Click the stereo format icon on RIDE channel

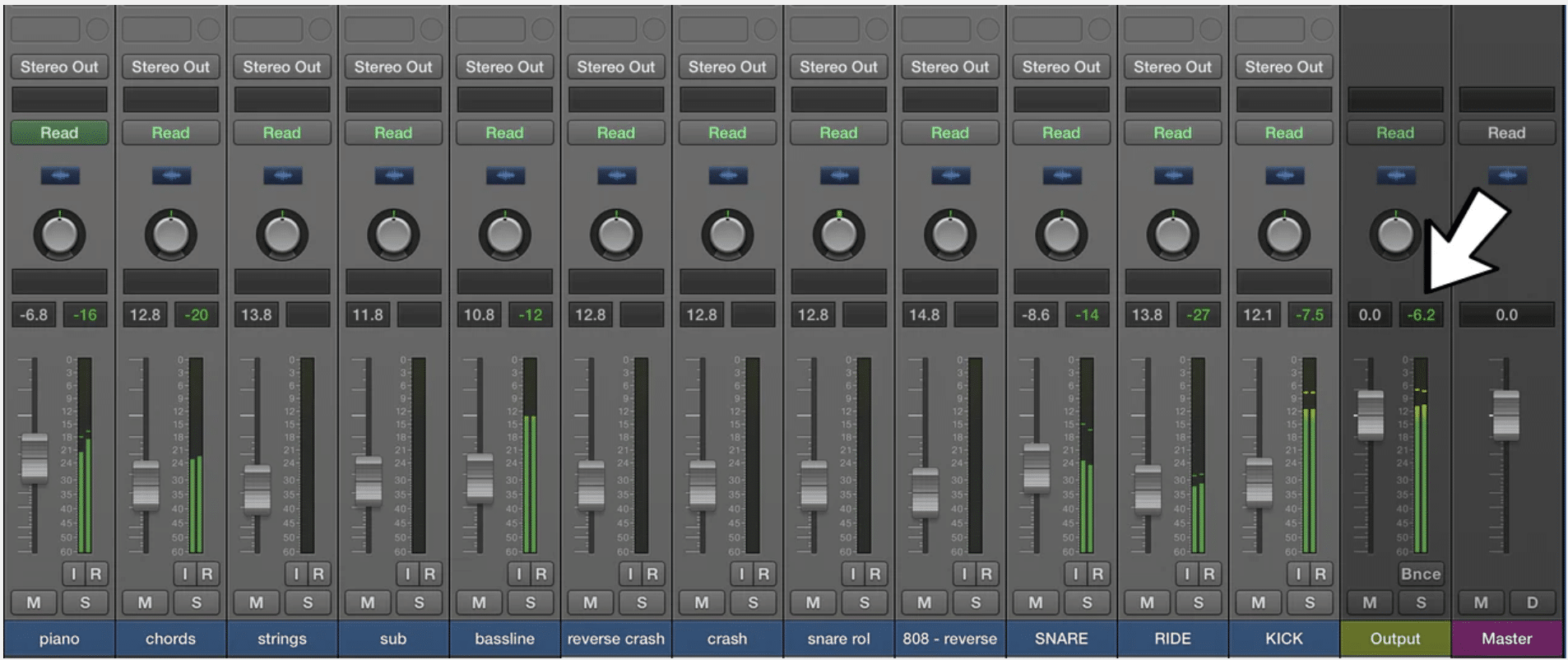1173,175
